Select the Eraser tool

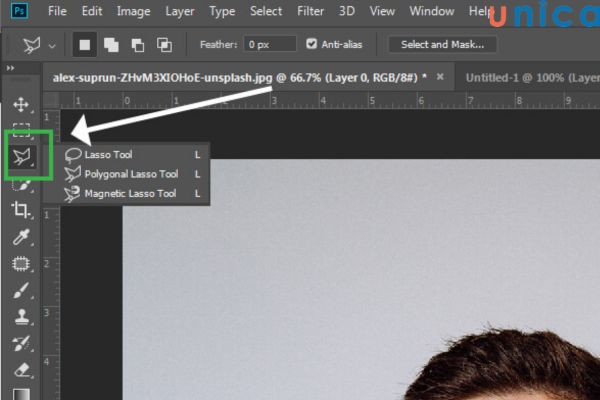tap(21, 370)
